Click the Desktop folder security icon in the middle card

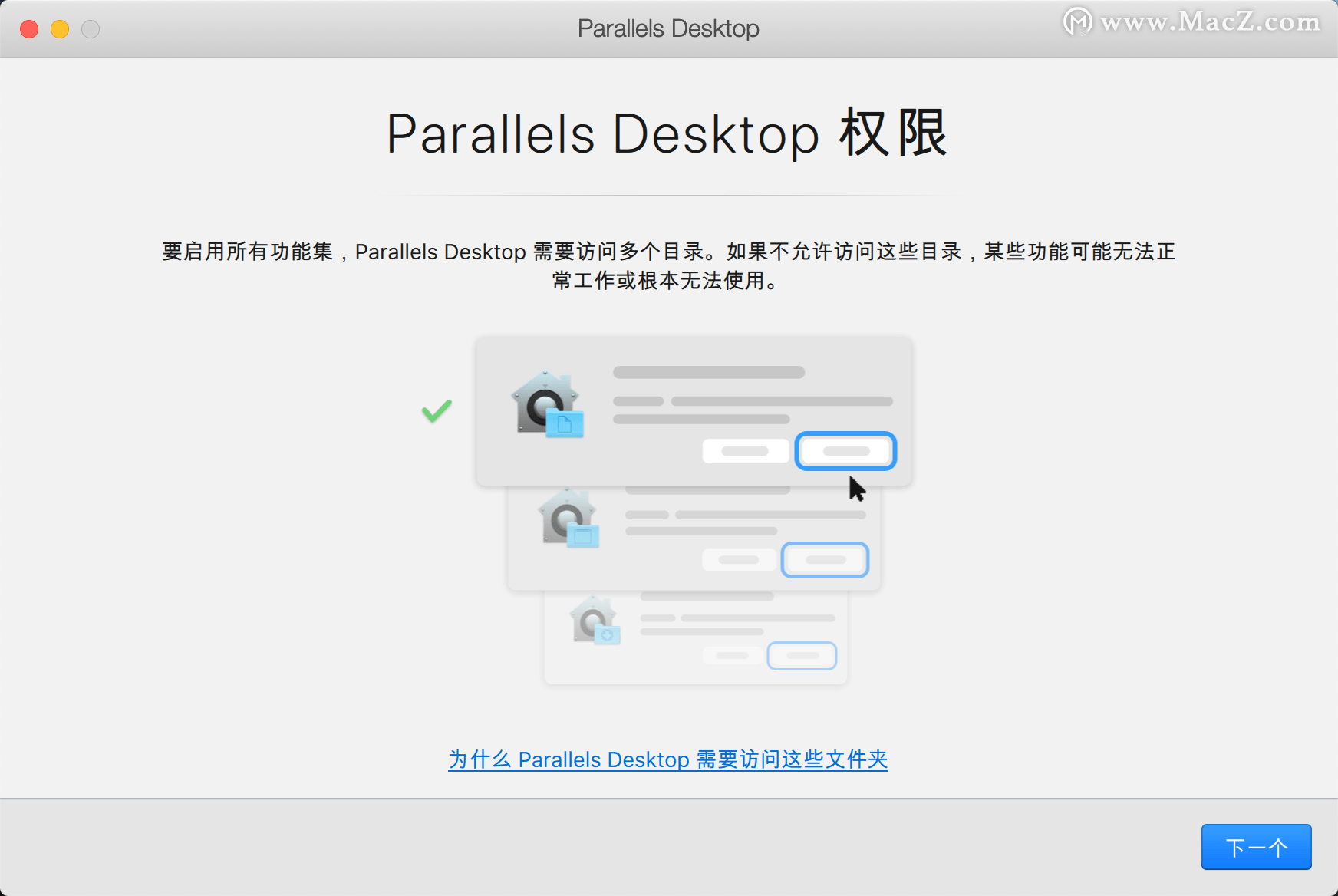tap(568, 518)
